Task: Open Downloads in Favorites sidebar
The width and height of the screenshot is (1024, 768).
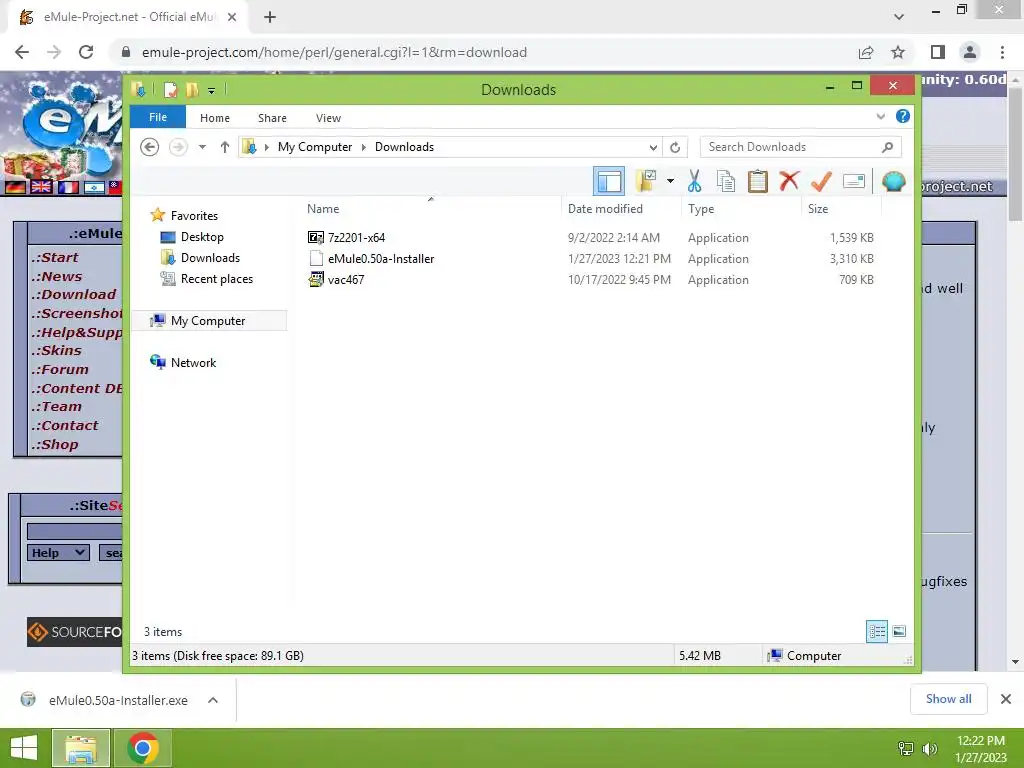Action: click(210, 258)
